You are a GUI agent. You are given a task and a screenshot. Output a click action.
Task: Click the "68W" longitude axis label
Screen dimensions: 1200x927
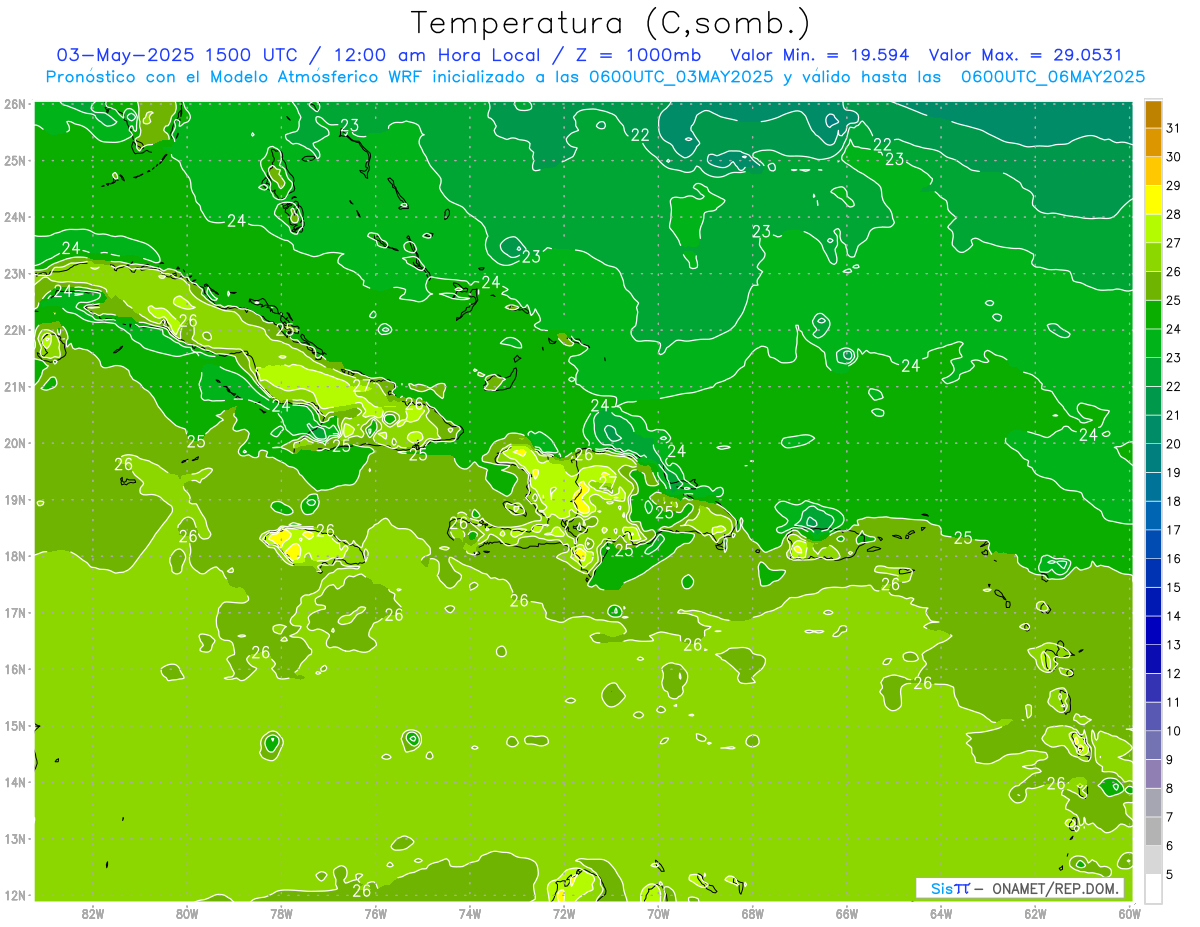752,913
